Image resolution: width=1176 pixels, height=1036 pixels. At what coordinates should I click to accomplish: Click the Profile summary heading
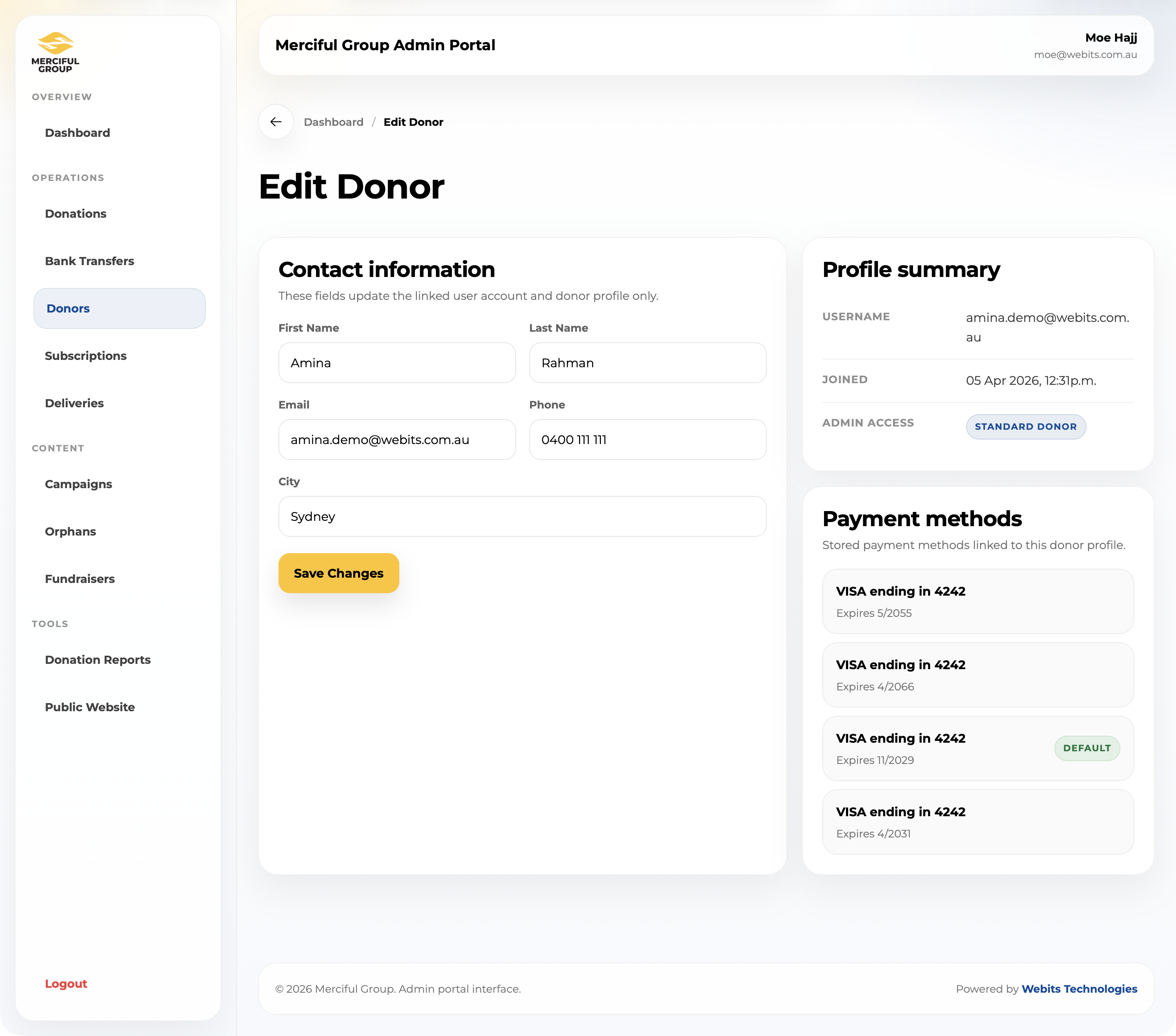pyautogui.click(x=911, y=270)
